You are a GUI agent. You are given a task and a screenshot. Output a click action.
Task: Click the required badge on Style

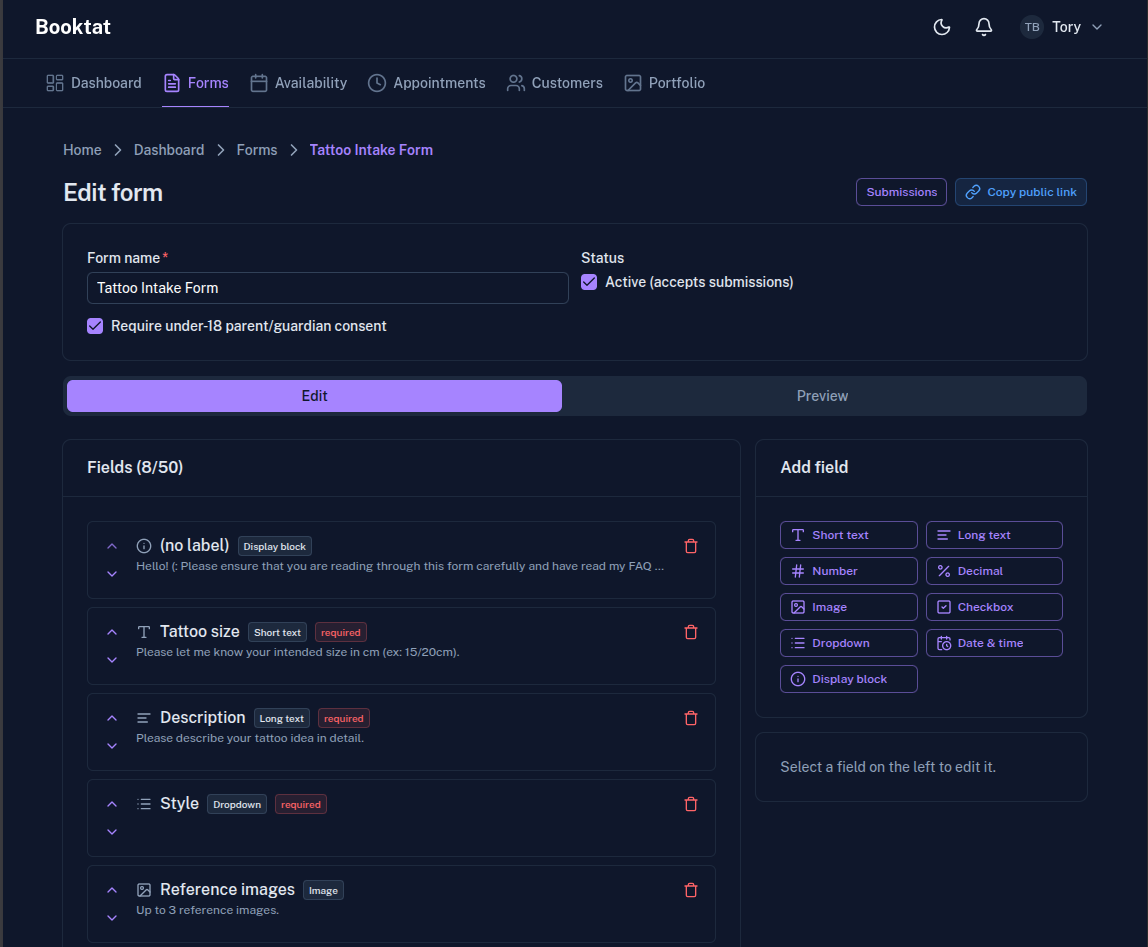(301, 804)
